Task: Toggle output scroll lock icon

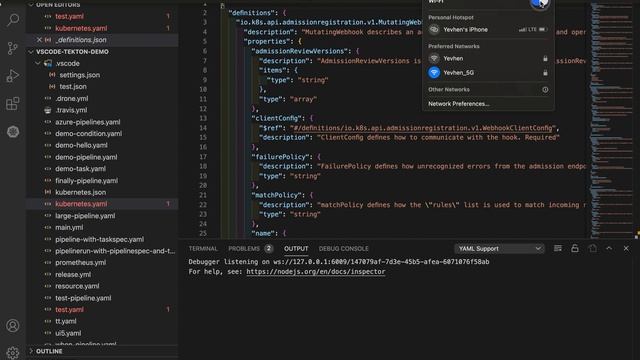Action: click(575, 248)
